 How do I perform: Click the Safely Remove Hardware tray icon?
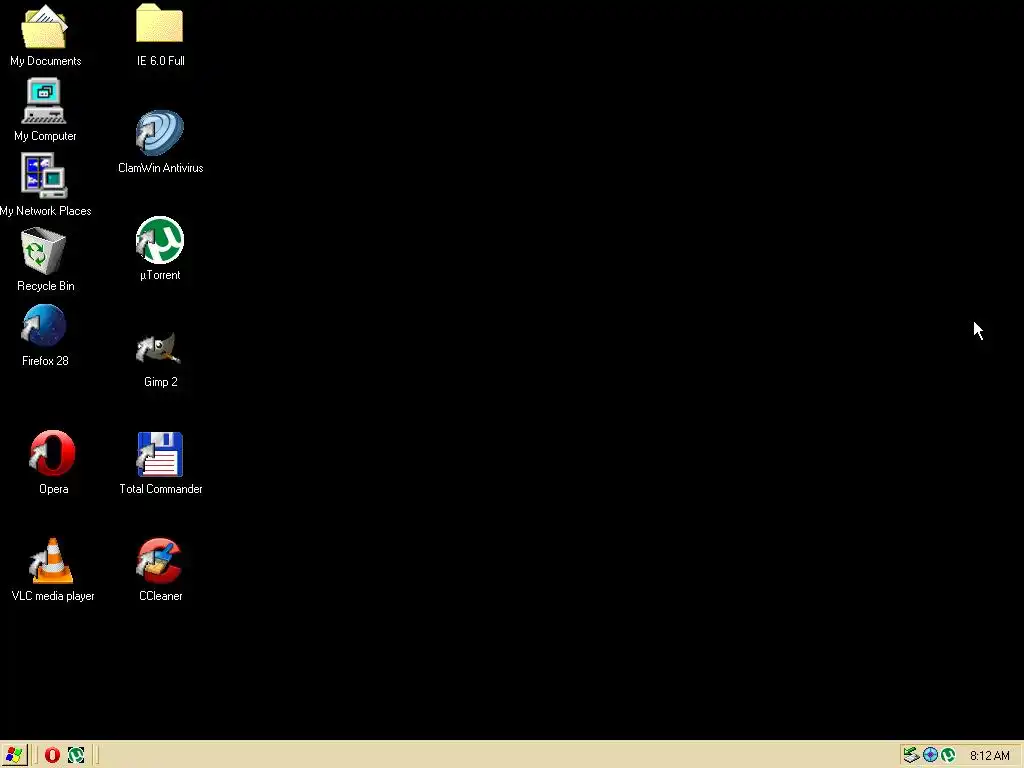click(x=911, y=756)
